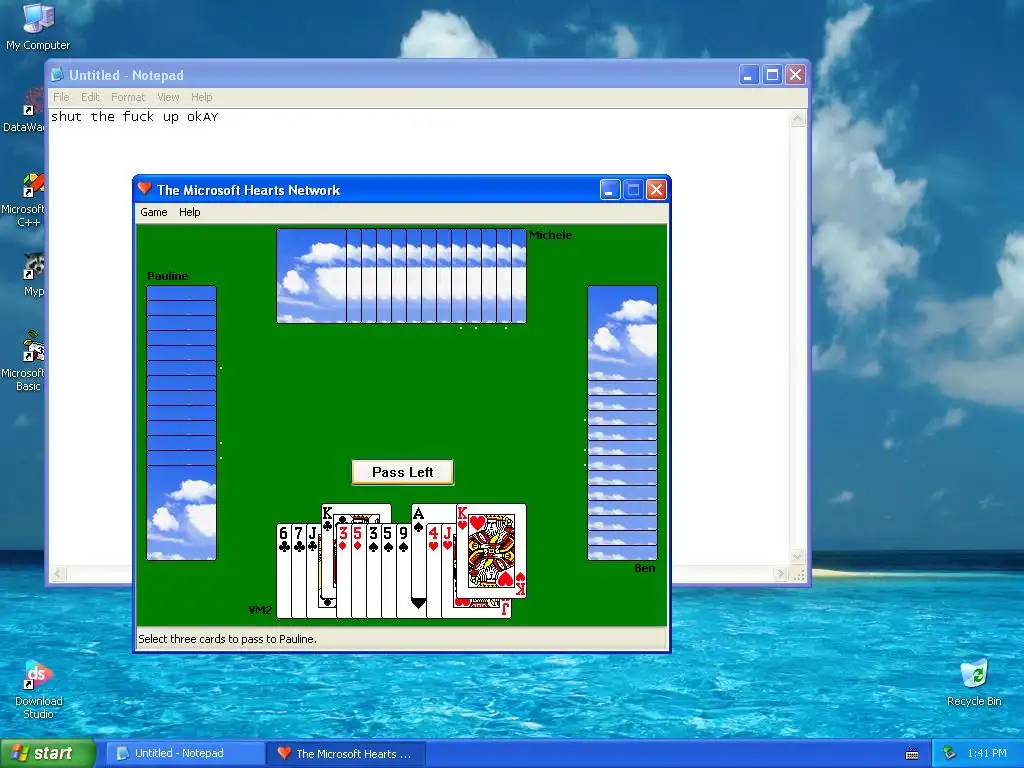1024x768 pixels.
Task: Select the Jack of hearts card
Action: click(x=448, y=571)
